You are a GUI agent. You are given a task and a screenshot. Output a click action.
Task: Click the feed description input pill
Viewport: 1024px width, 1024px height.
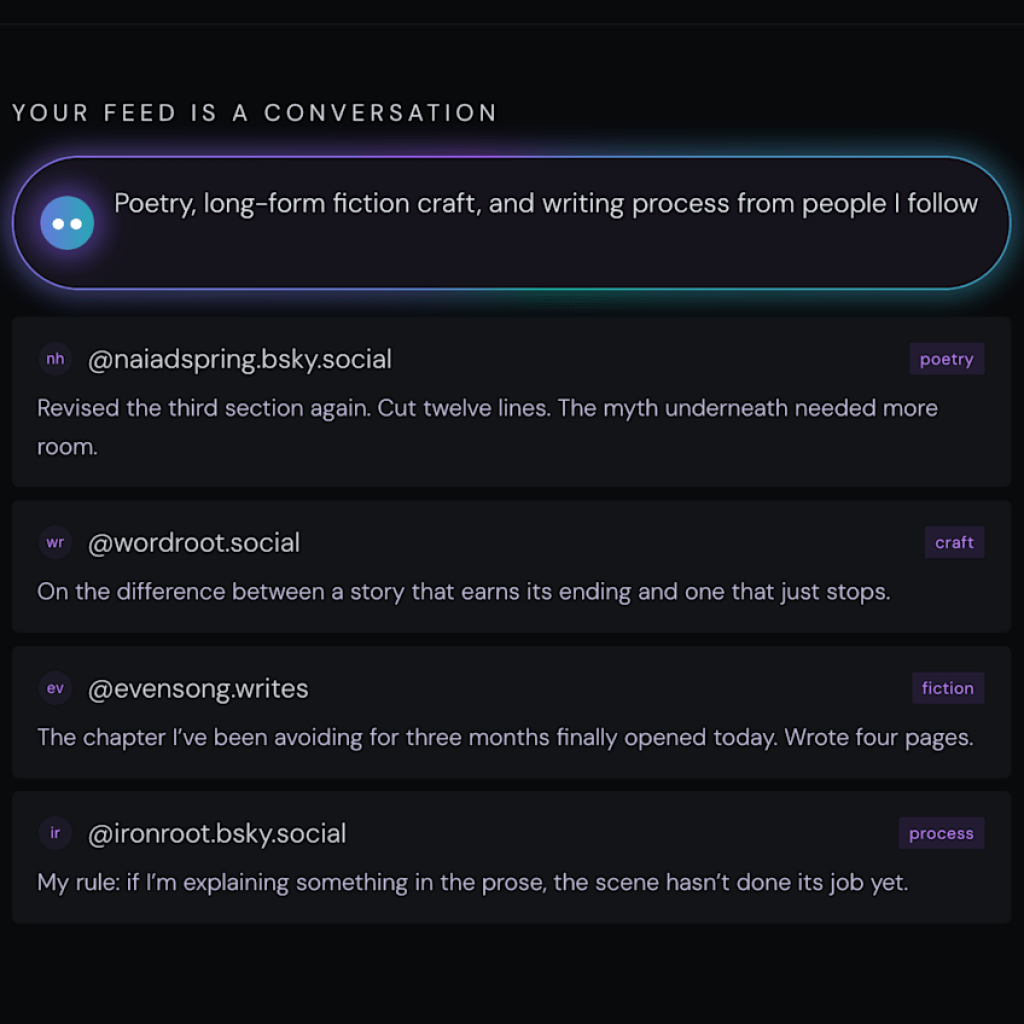512,222
